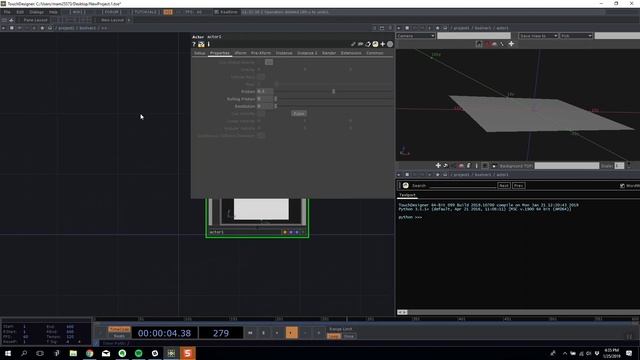
Task: Adjust the Rolling Friction slider handle
Action: click(276, 99)
